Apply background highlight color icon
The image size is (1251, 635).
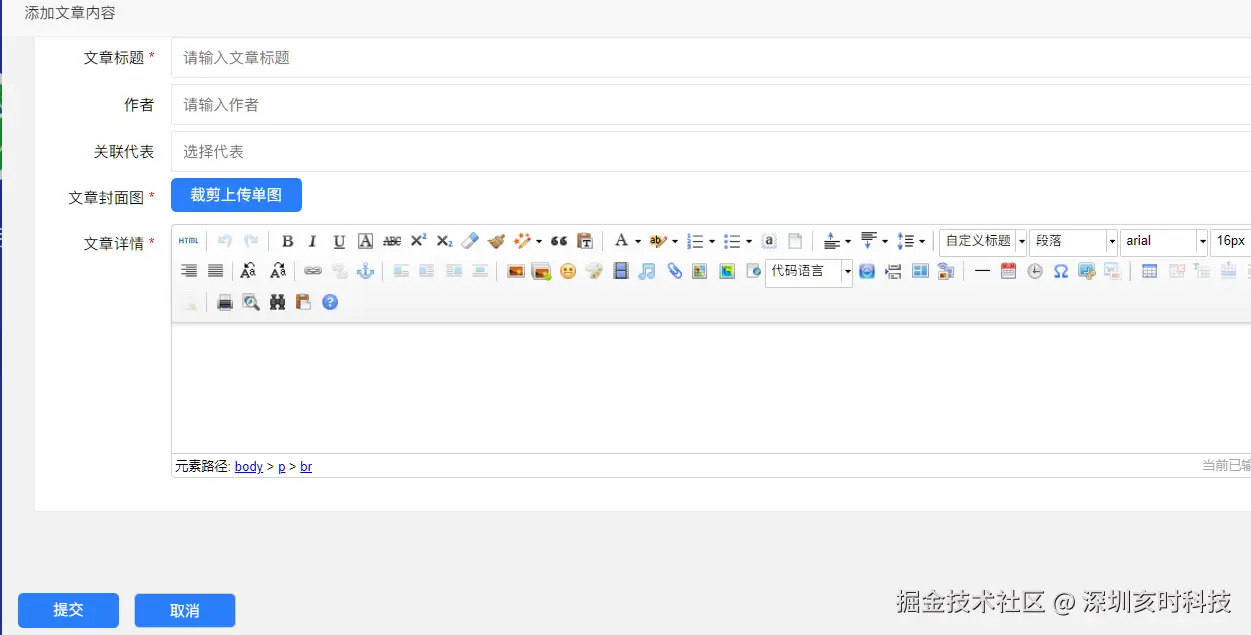(657, 241)
